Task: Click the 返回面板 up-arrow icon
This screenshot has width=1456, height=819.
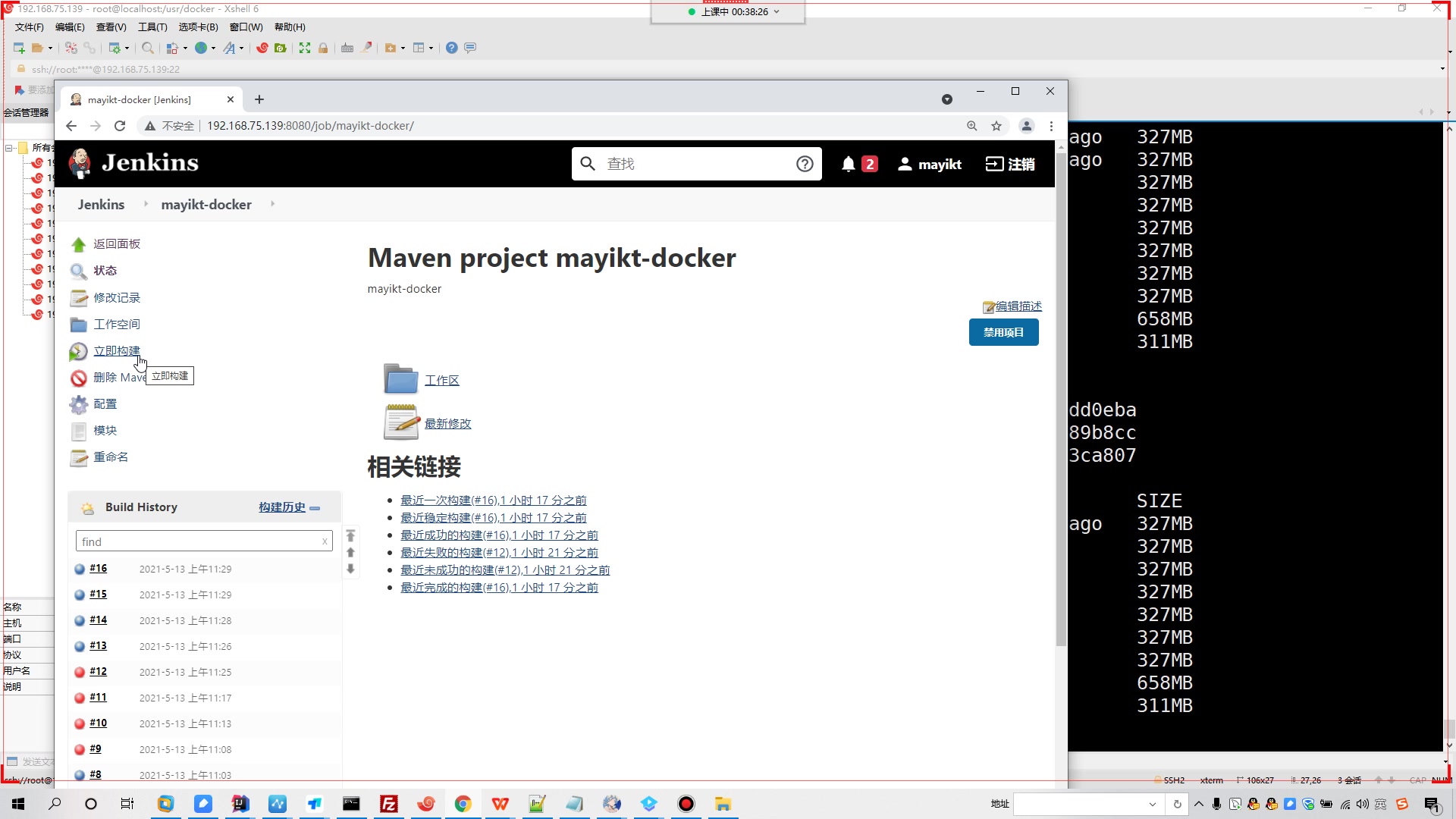Action: click(x=78, y=244)
